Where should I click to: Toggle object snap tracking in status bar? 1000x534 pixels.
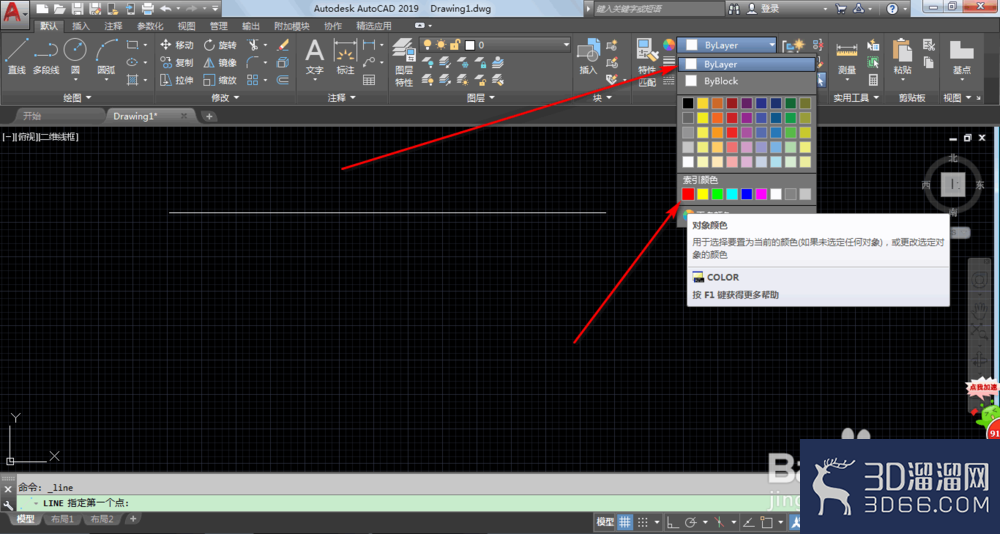click(x=749, y=522)
